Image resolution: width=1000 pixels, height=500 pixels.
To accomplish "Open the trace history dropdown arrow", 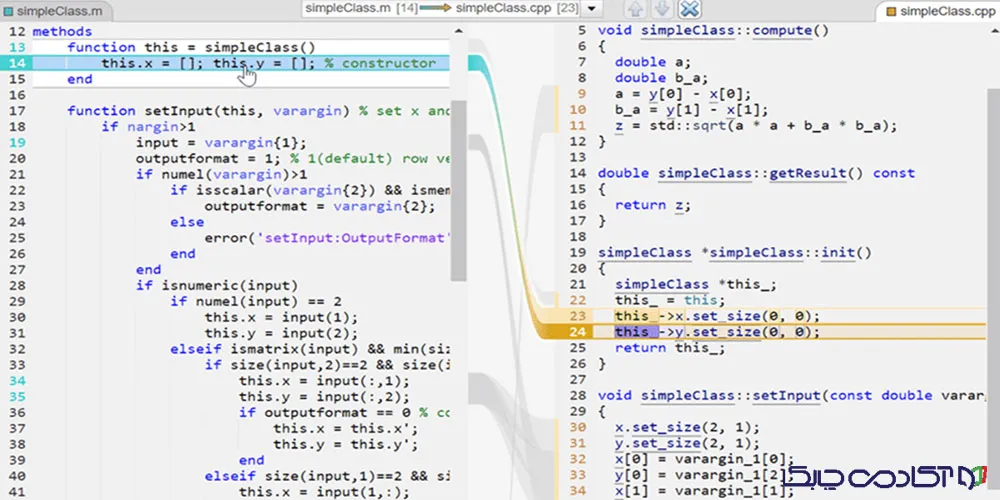I will (592, 9).
